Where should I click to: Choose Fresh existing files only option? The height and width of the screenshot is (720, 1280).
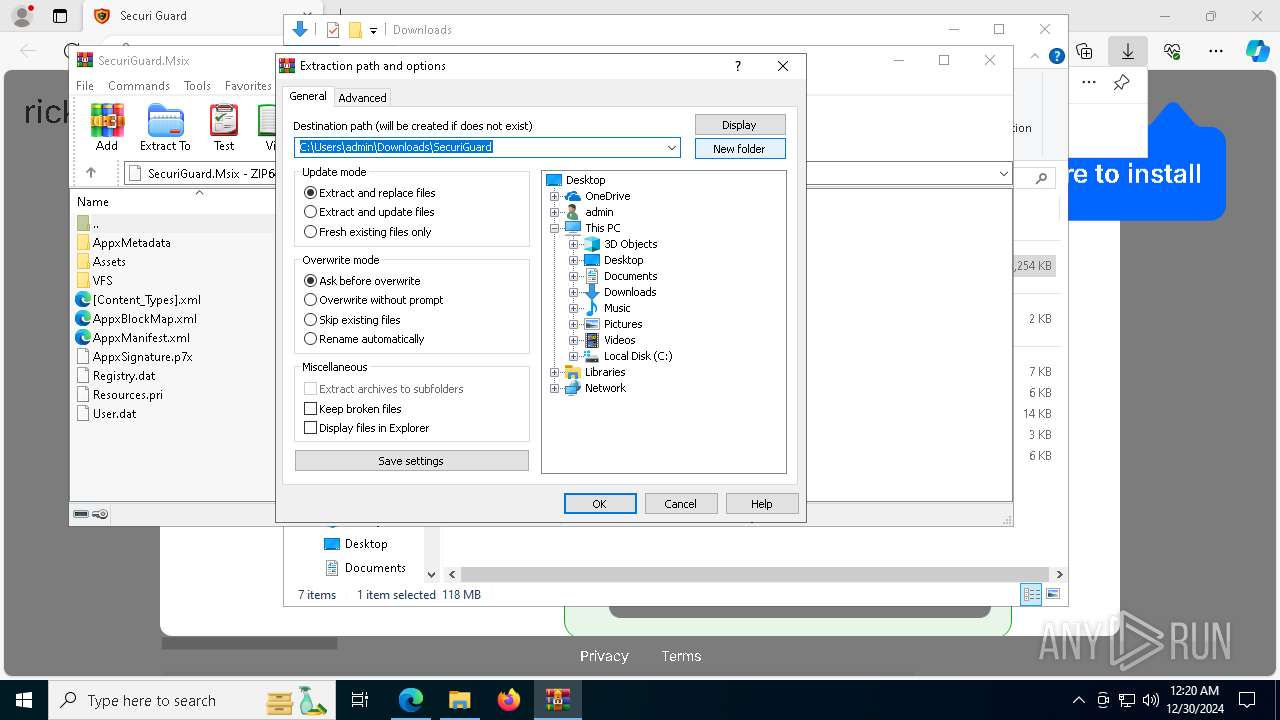368,232
